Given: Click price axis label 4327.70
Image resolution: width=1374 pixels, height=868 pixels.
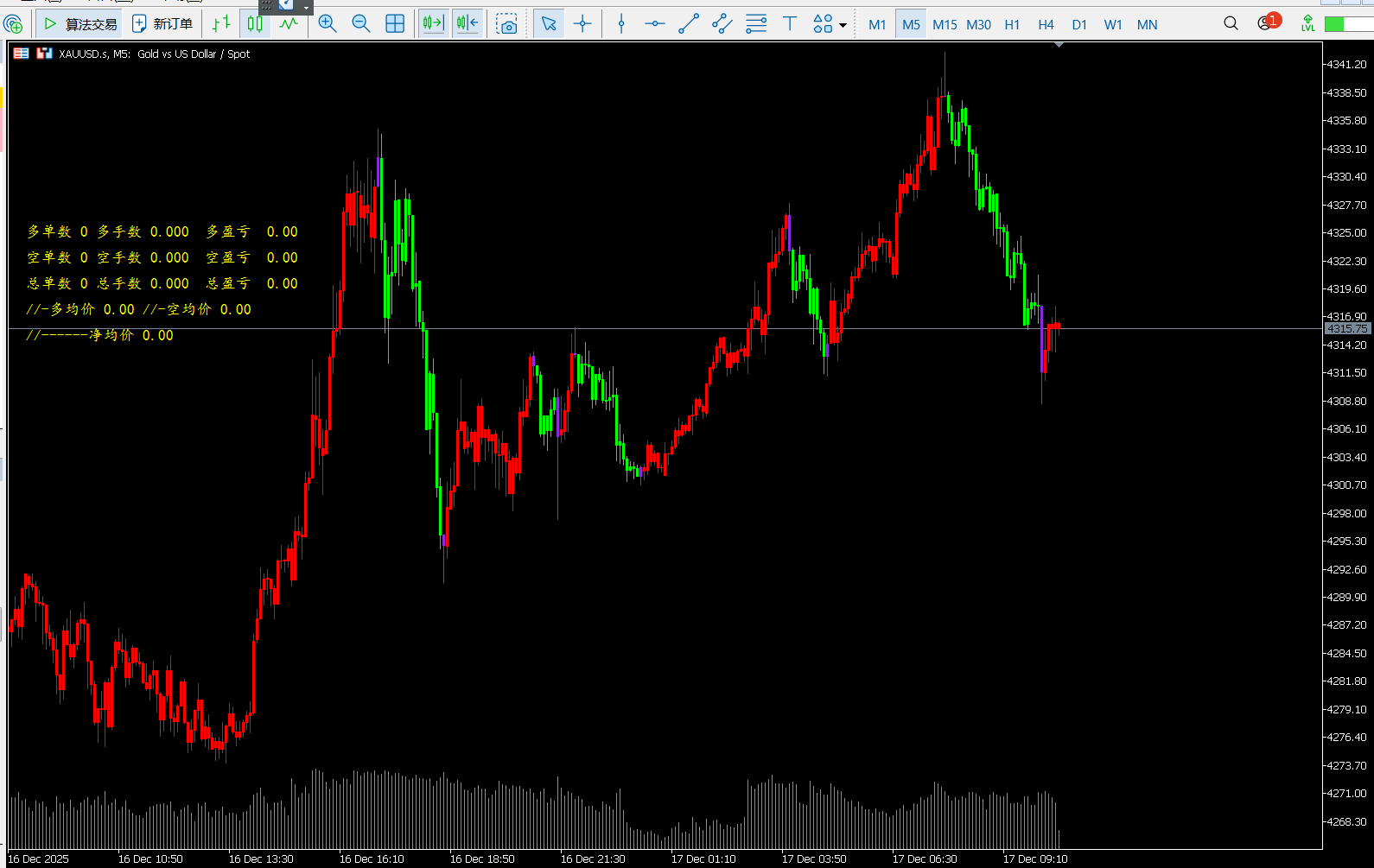Looking at the screenshot, I should click(1346, 206).
